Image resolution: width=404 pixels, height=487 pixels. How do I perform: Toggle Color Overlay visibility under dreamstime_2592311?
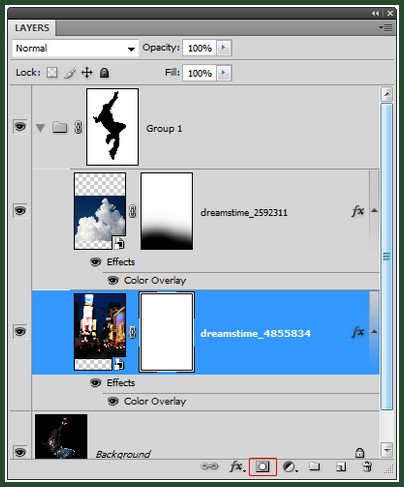113,281
